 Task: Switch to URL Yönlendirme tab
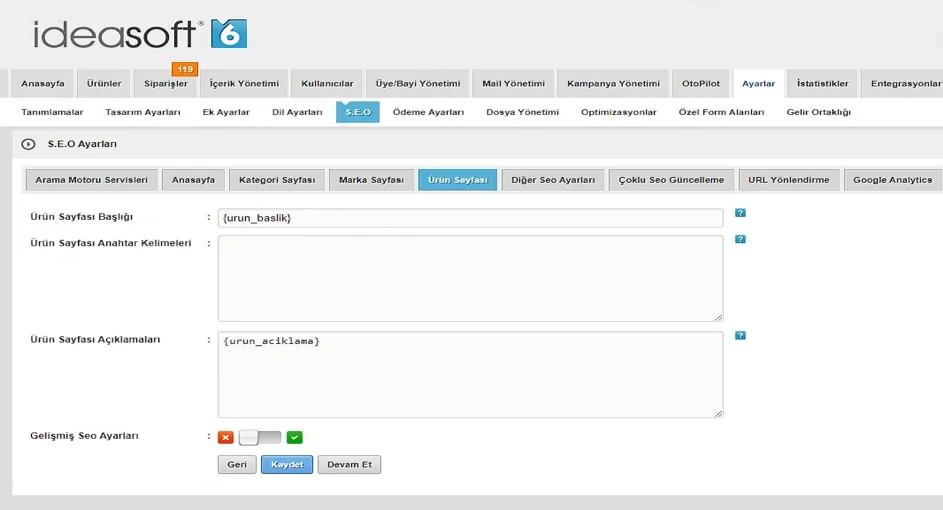coord(788,180)
